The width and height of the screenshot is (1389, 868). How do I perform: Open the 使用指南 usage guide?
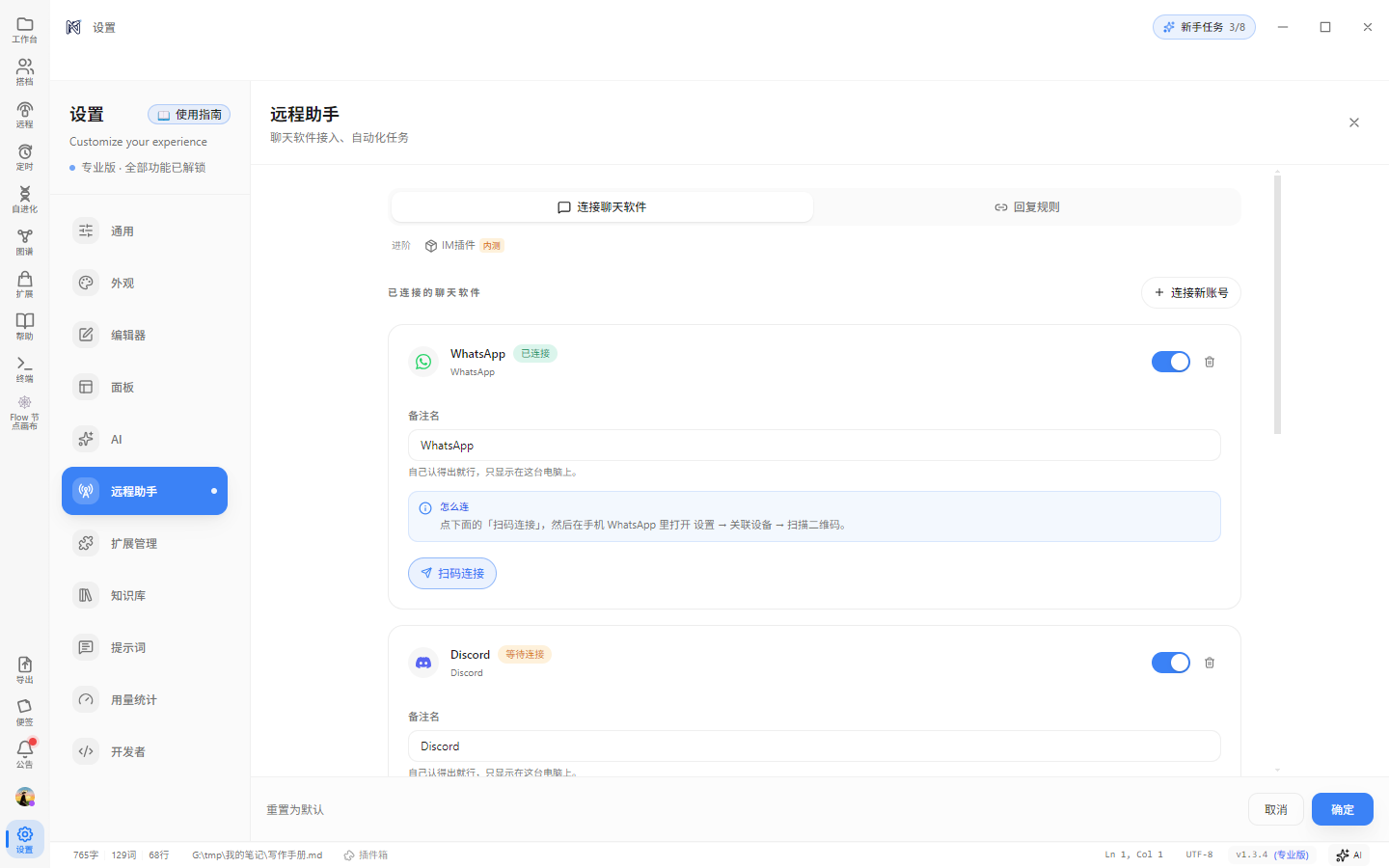189,115
